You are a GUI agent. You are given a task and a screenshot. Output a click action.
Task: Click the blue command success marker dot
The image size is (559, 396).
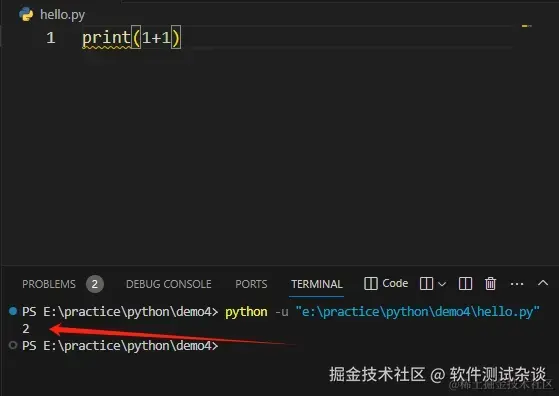(13, 311)
